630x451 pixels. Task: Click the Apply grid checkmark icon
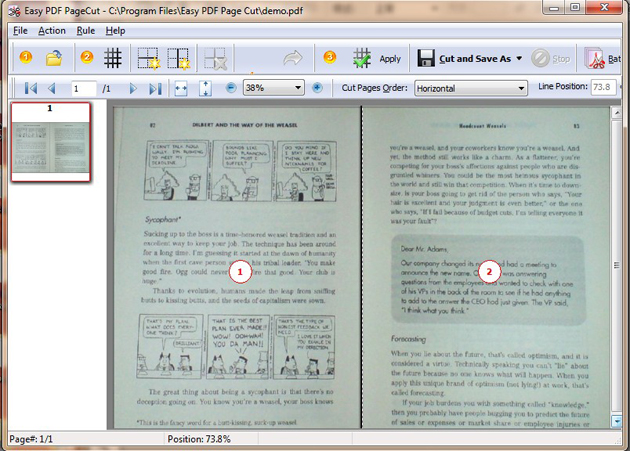tap(362, 59)
